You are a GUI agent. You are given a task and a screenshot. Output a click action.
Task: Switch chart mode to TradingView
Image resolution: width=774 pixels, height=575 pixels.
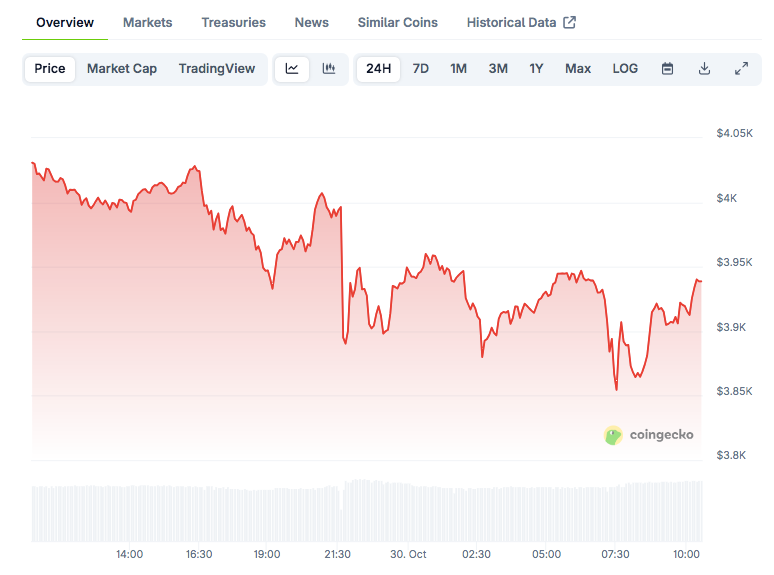pyautogui.click(x=217, y=69)
